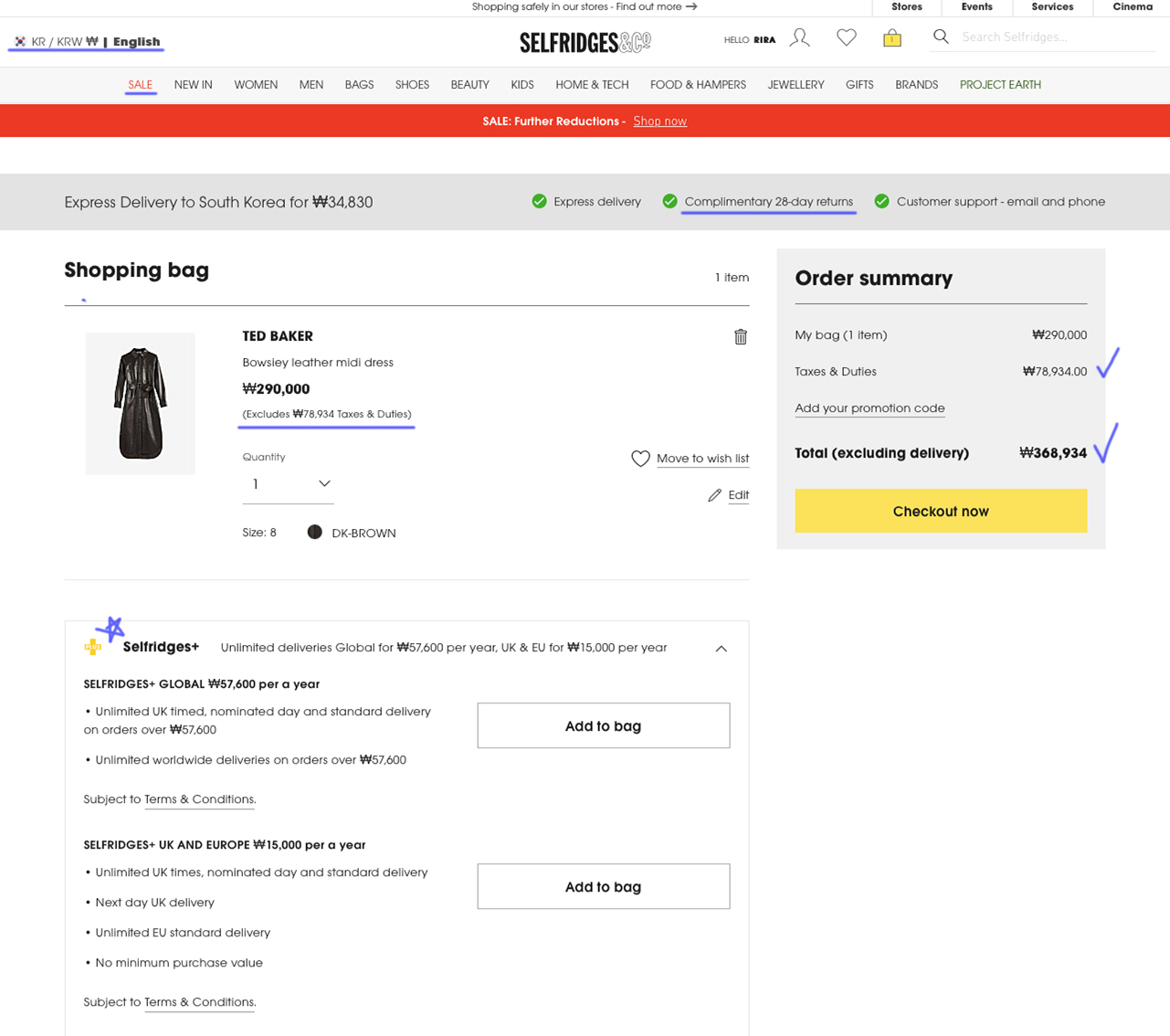Add Selfridges+ UK and Europe to bag
Viewport: 1170px width, 1036px height.
pyautogui.click(x=604, y=887)
